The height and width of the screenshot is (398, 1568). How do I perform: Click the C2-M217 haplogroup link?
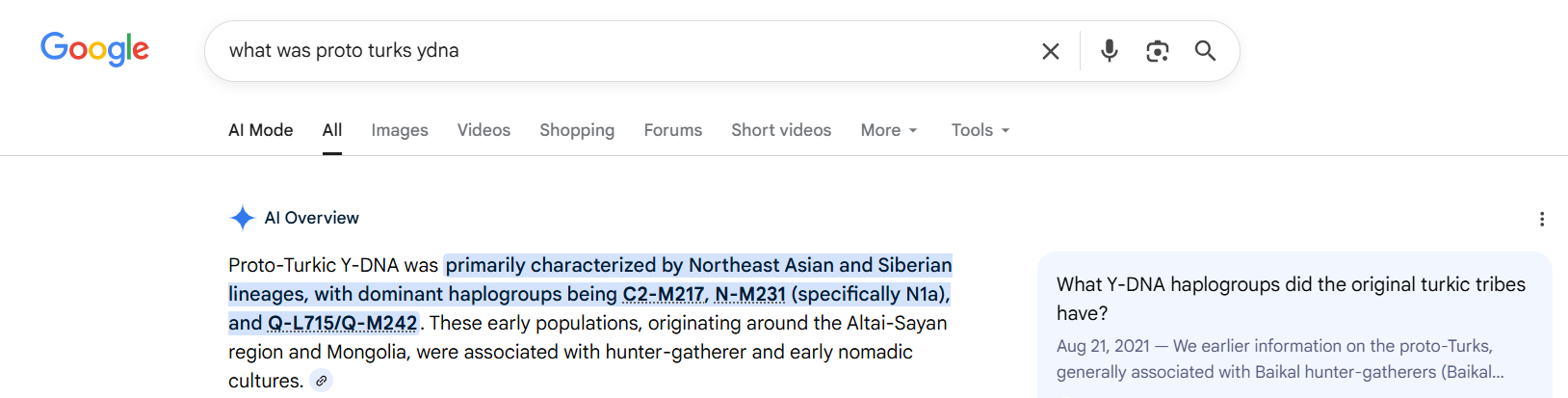click(664, 294)
